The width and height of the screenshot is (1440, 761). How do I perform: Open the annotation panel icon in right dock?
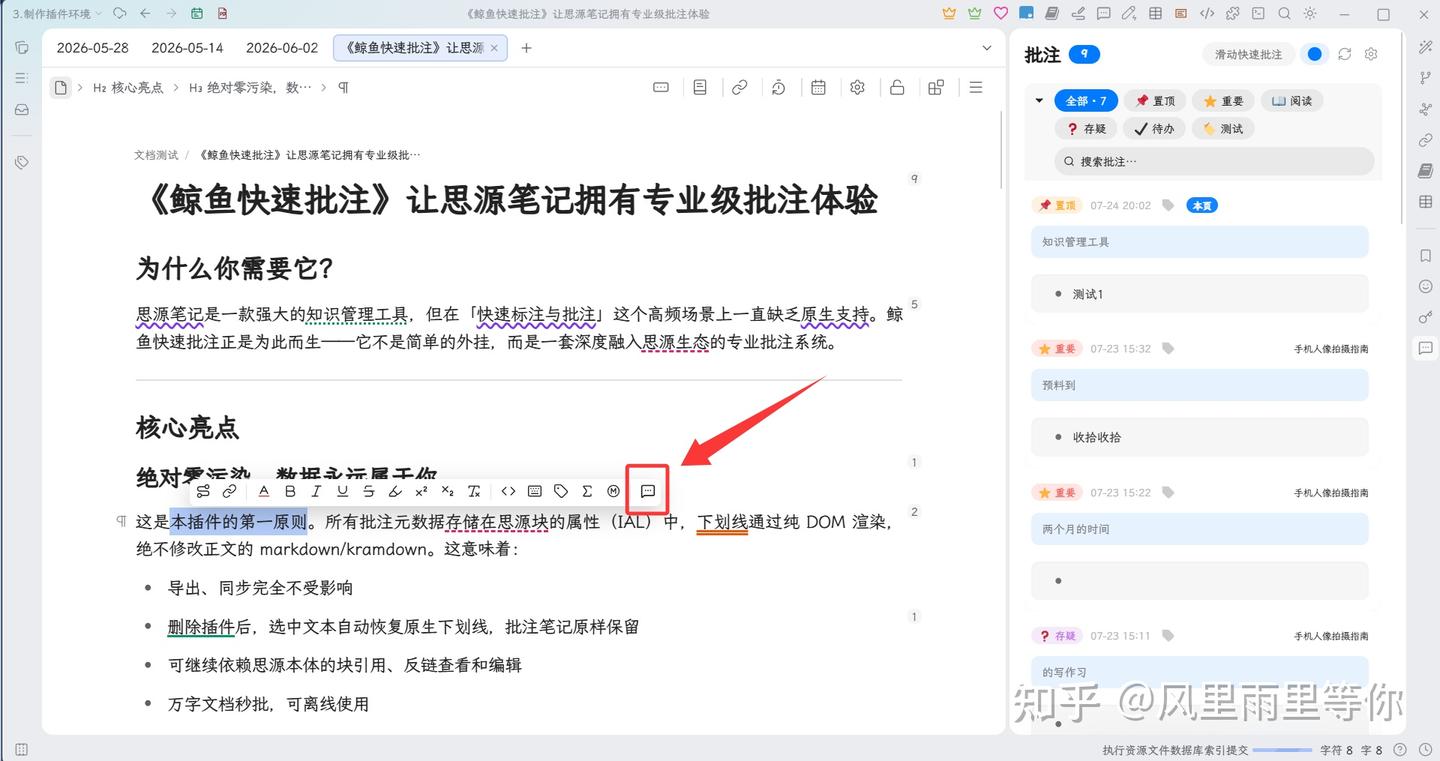click(x=1425, y=348)
